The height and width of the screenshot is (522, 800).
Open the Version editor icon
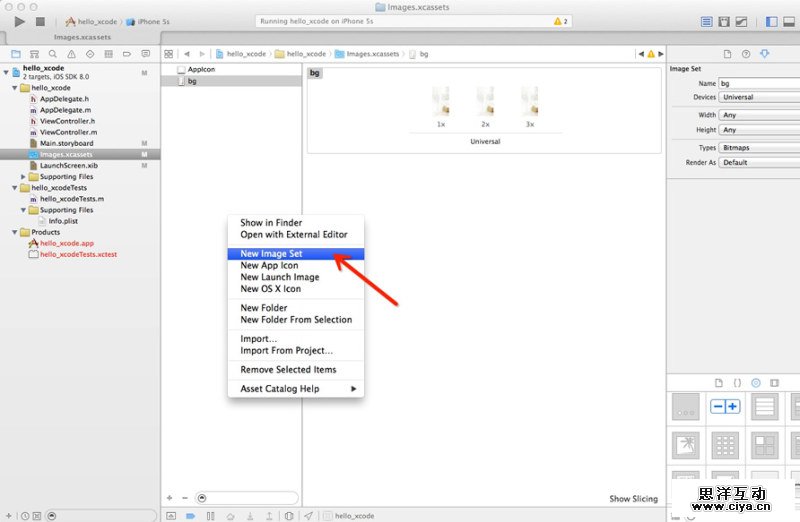(741, 21)
